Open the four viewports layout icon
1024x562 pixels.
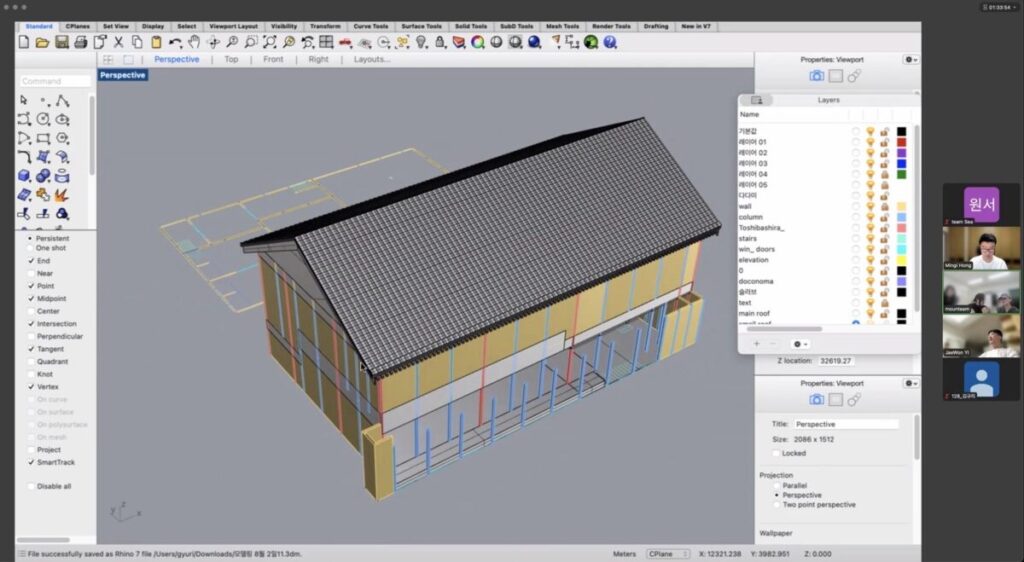[x=327, y=42]
